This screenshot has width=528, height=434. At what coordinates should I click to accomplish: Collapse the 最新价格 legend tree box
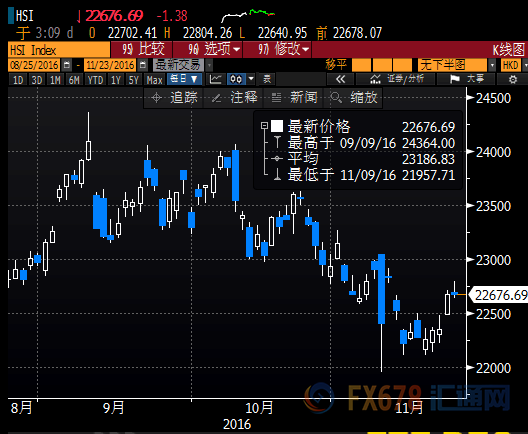(x=265, y=126)
